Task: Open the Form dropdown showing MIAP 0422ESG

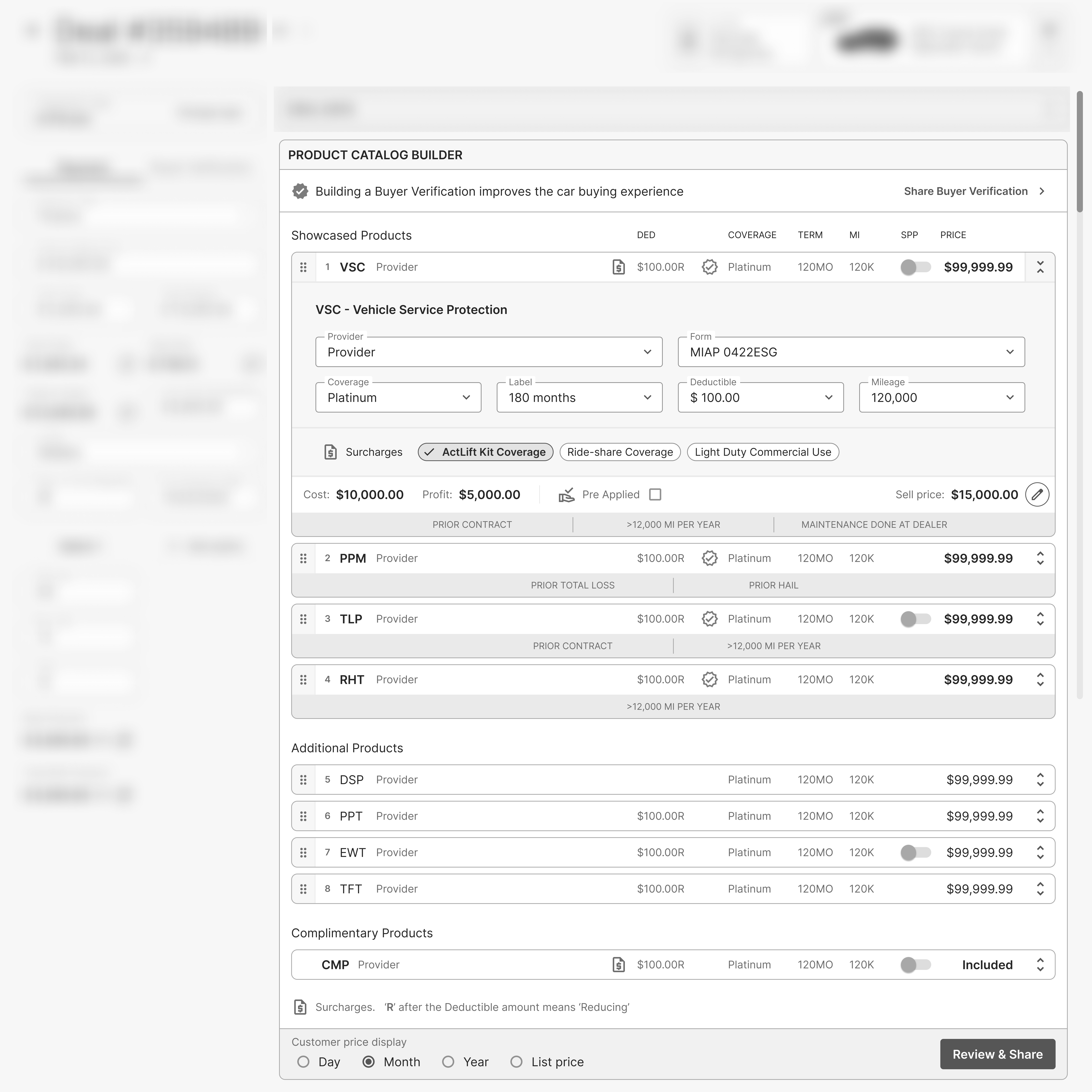Action: click(851, 352)
